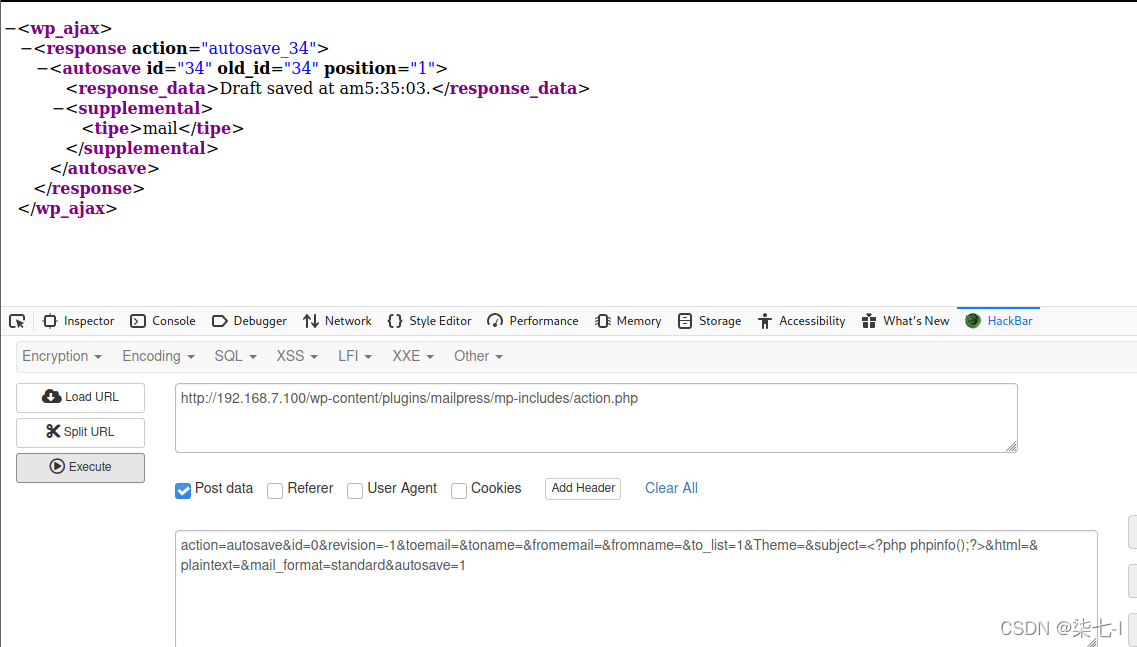This screenshot has width=1137, height=647.
Task: Grab the URL box resize handle
Action: tap(1012, 446)
